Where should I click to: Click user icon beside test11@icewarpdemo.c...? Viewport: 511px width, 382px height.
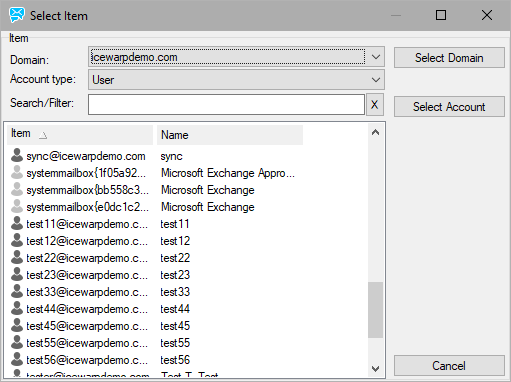pos(17,223)
